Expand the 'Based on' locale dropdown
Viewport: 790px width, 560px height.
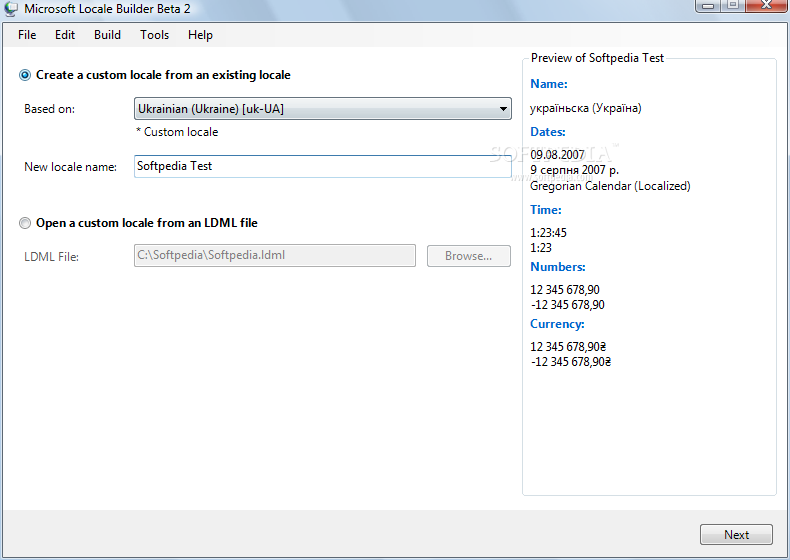(x=322, y=108)
